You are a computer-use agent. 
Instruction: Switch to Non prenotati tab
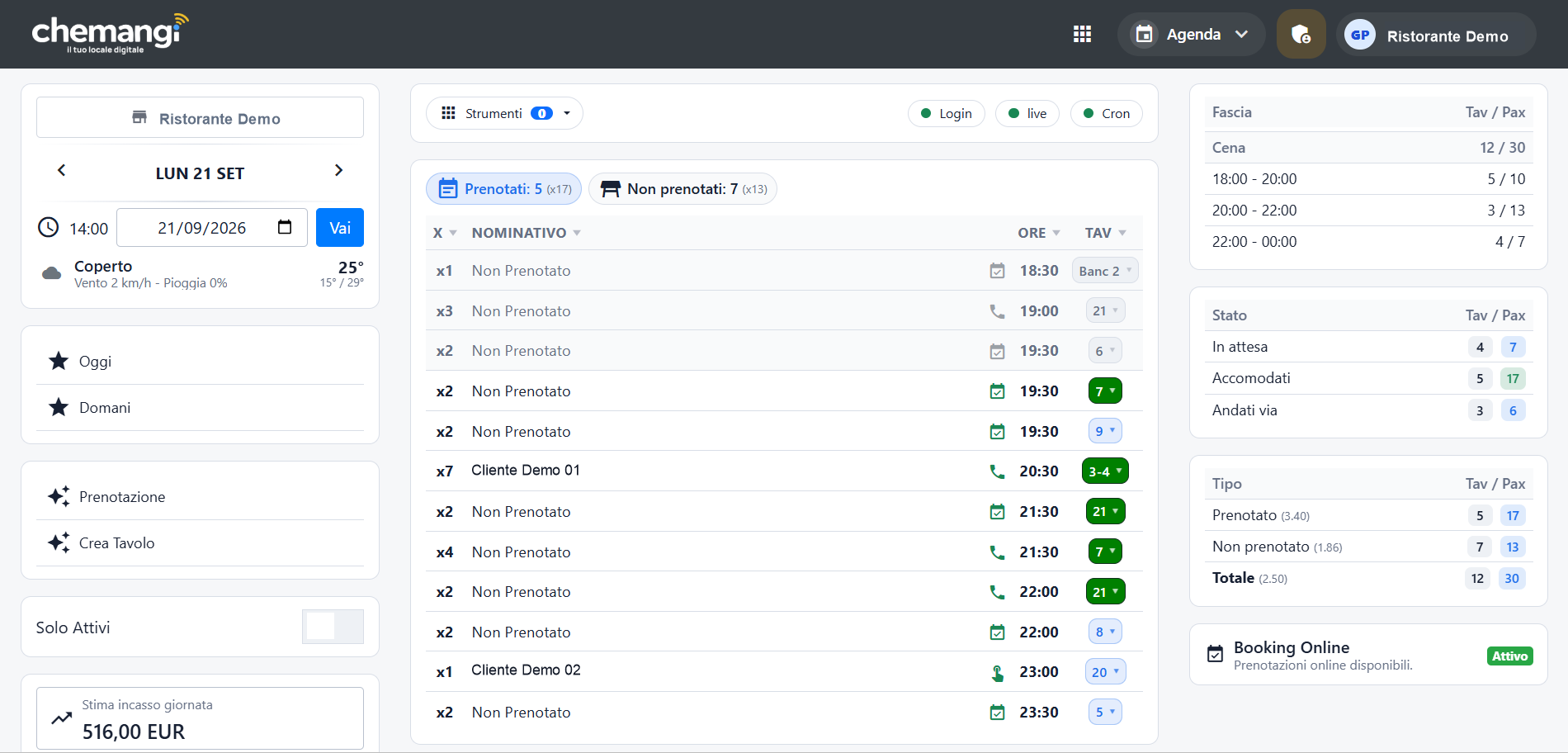[682, 189]
